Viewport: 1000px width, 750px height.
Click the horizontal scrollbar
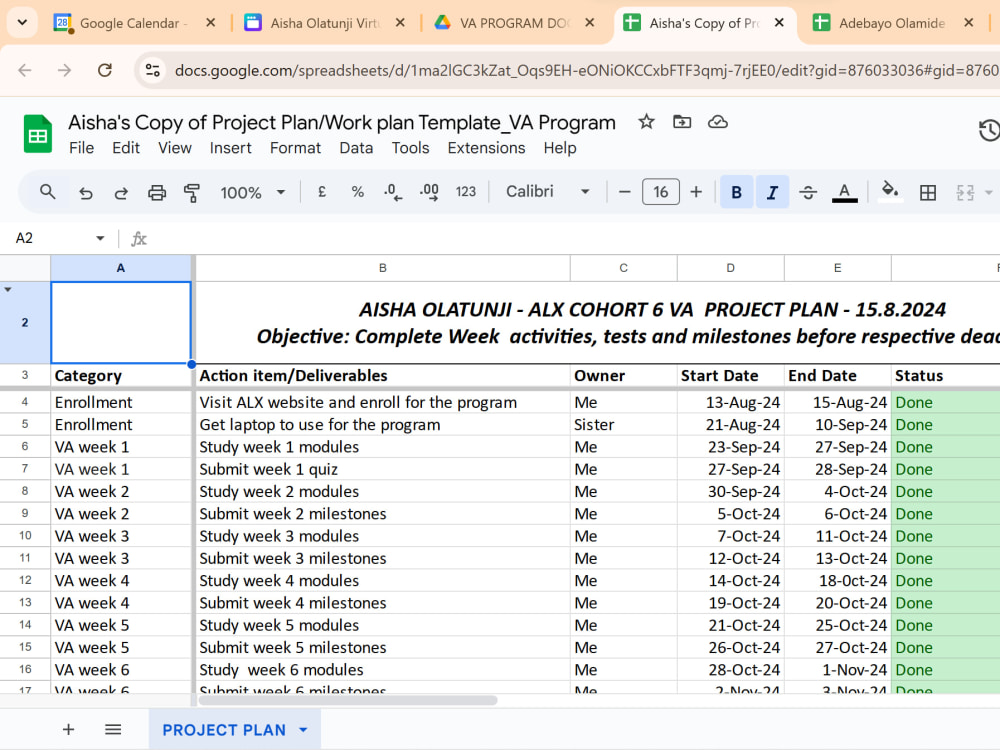tap(348, 700)
